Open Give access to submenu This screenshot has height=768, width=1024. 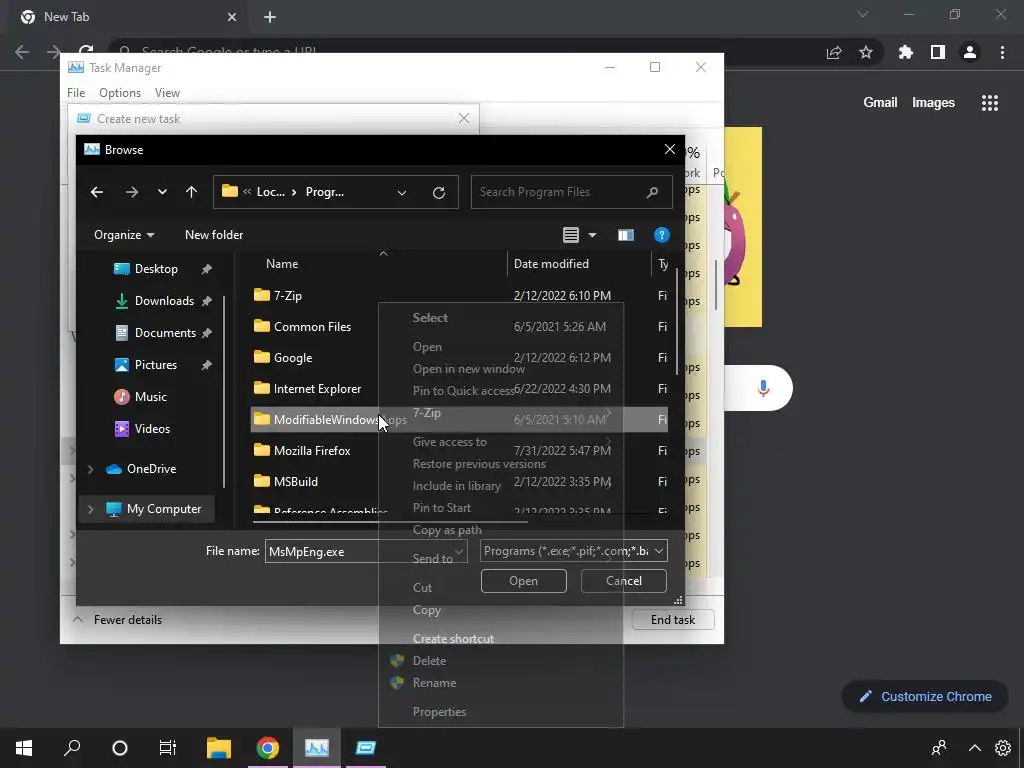coord(449,442)
